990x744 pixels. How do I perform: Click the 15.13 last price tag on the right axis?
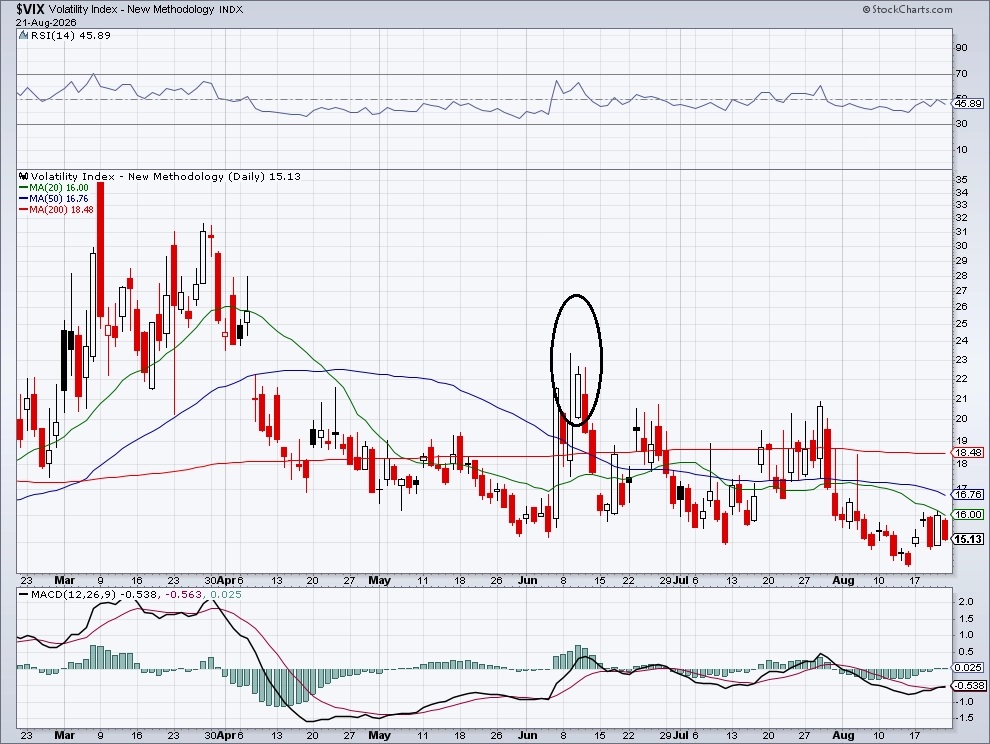pyautogui.click(x=967, y=539)
